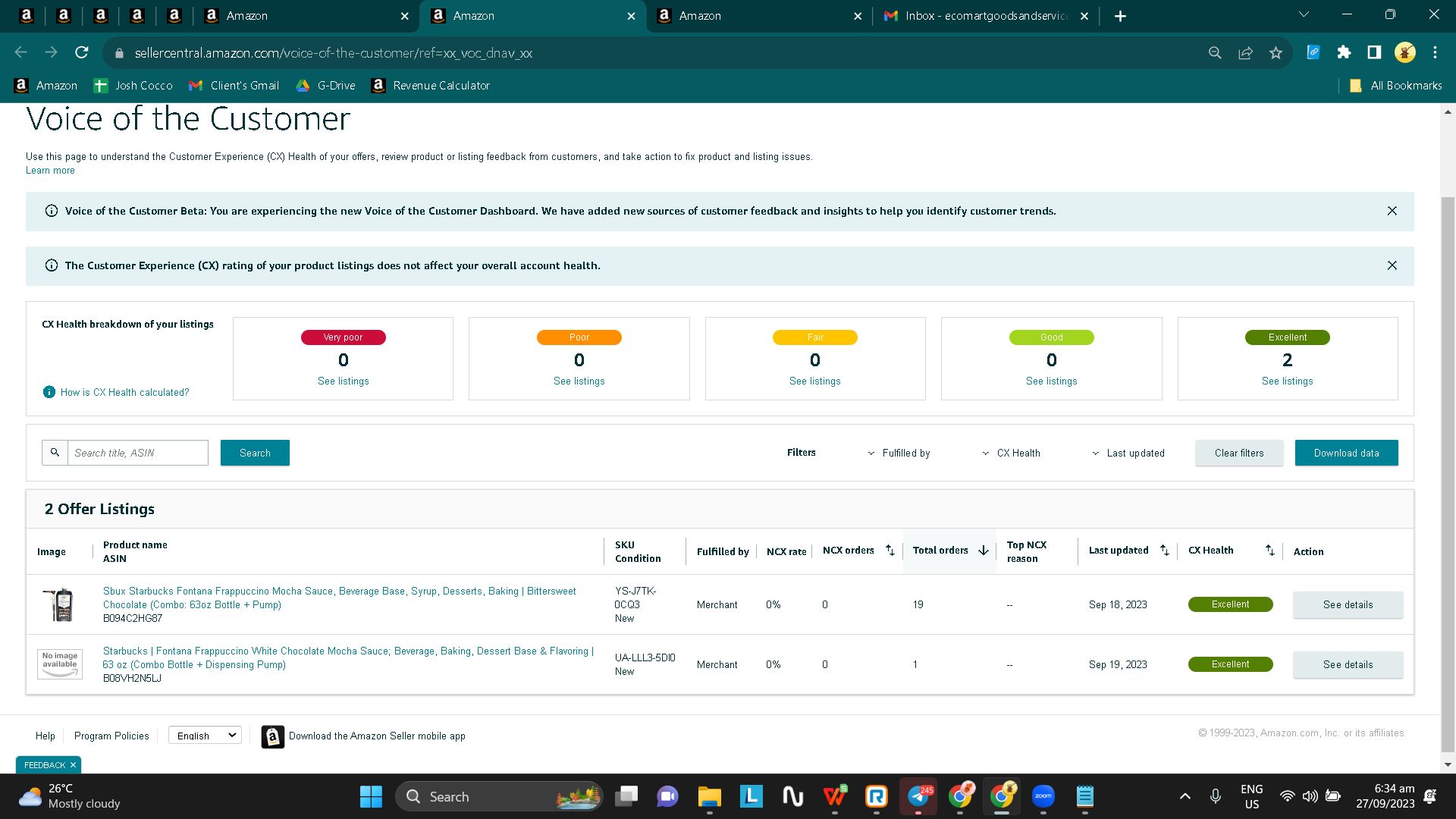Open G-Drive bookmark

(x=326, y=86)
